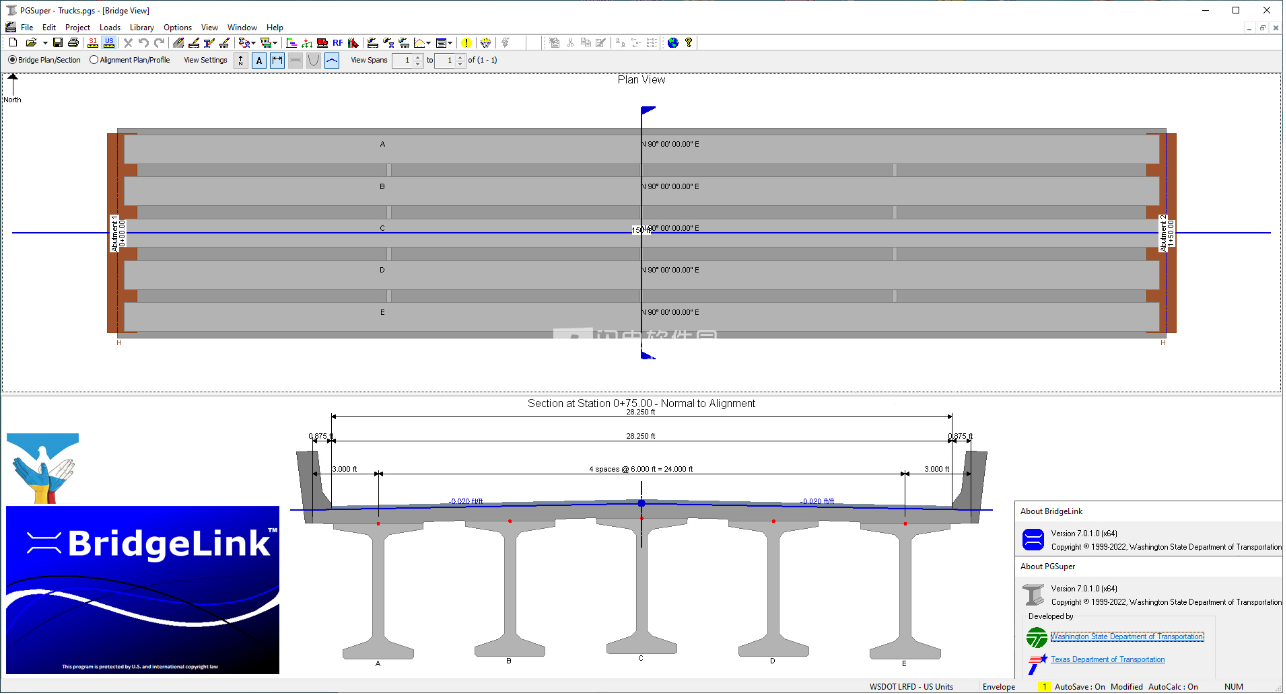The height and width of the screenshot is (694, 1286).
Task: Click 'Envelope' in status bar
Action: [x=998, y=687]
